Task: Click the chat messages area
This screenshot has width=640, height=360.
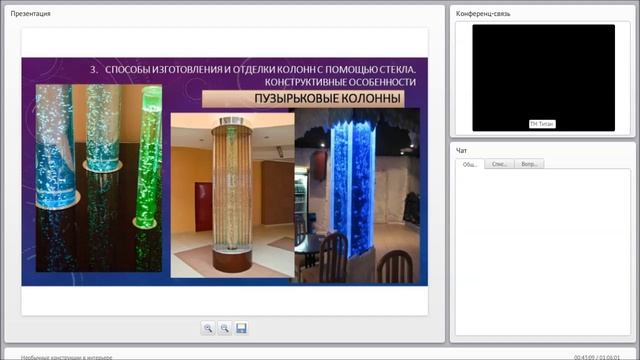Action: [543, 252]
